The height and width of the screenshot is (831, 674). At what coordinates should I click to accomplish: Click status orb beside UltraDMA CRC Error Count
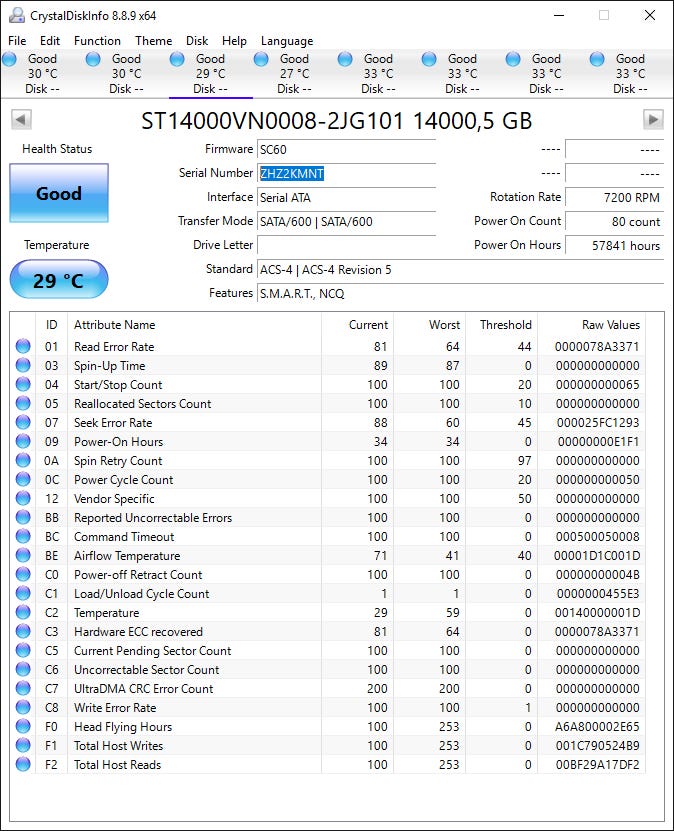(23, 689)
